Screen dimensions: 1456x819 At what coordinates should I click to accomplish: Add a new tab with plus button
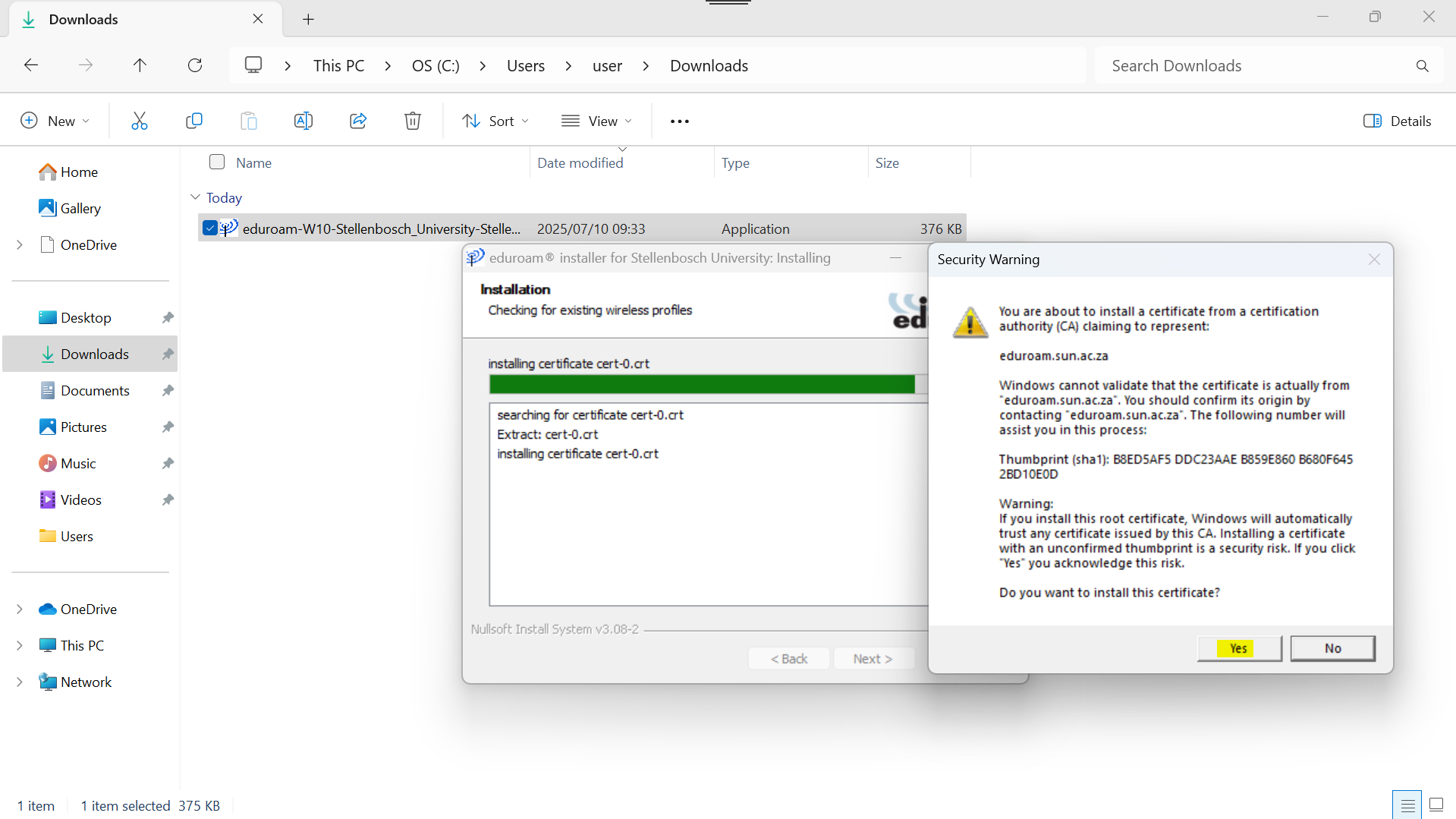[x=308, y=20]
